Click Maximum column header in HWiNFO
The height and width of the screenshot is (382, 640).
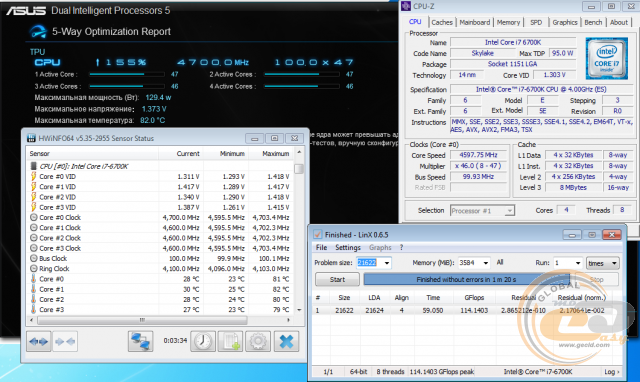[271, 154]
